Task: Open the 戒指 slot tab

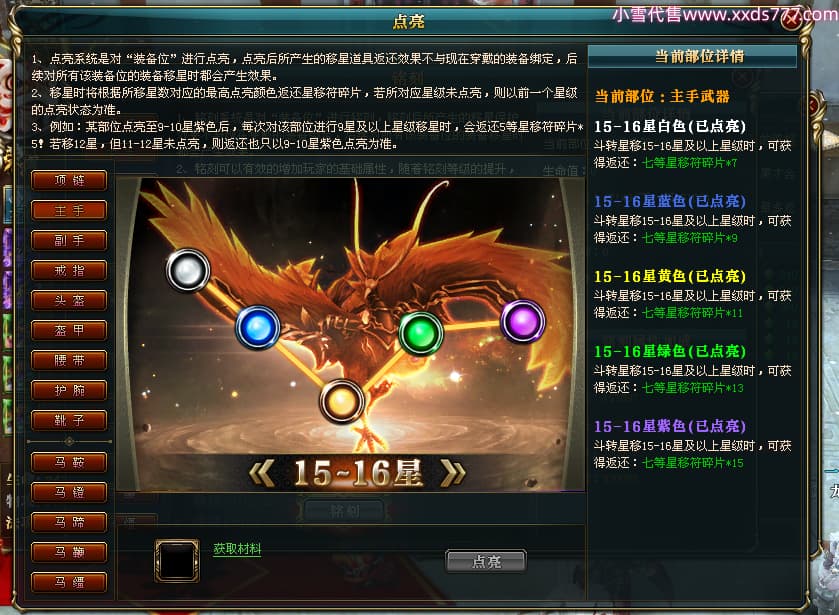Action: (x=69, y=270)
